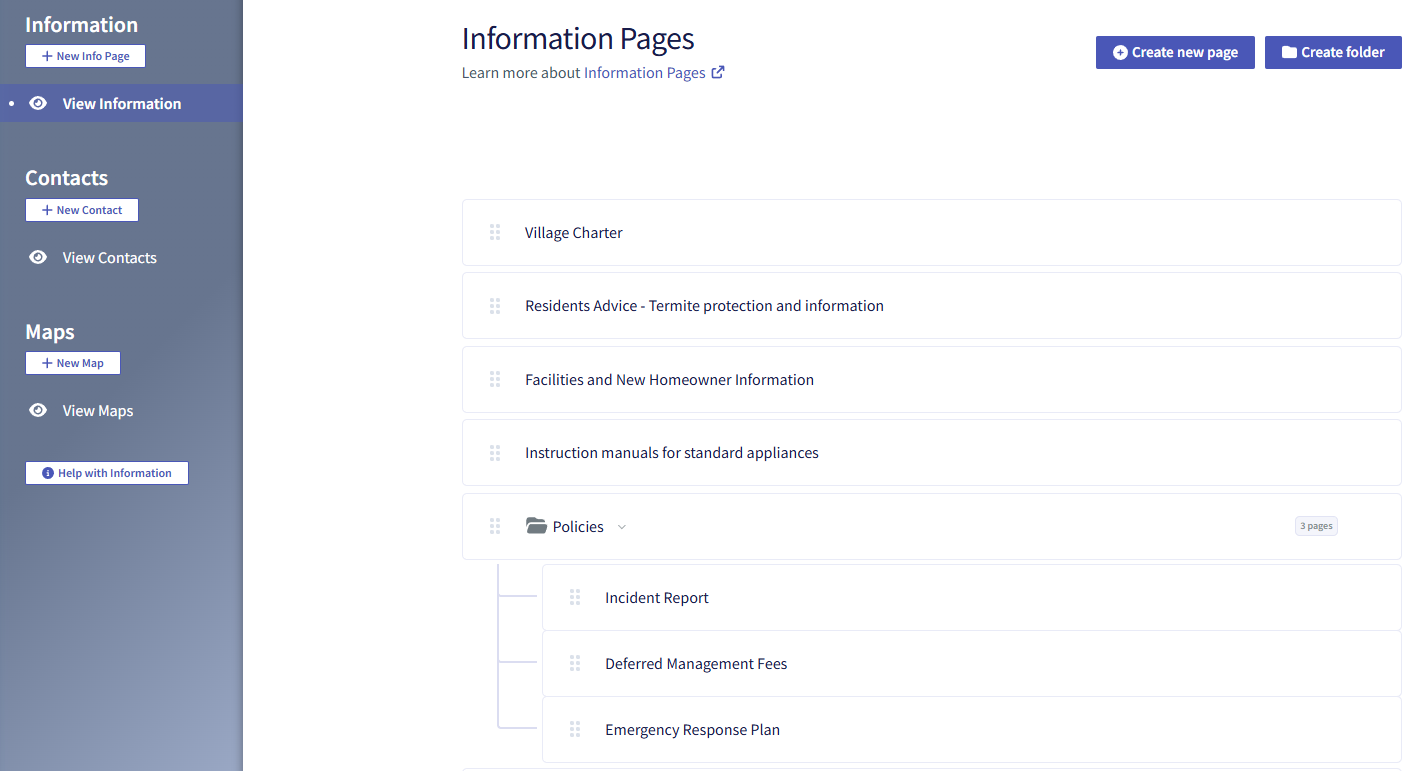Click the eye icon next to View Maps

click(37, 410)
